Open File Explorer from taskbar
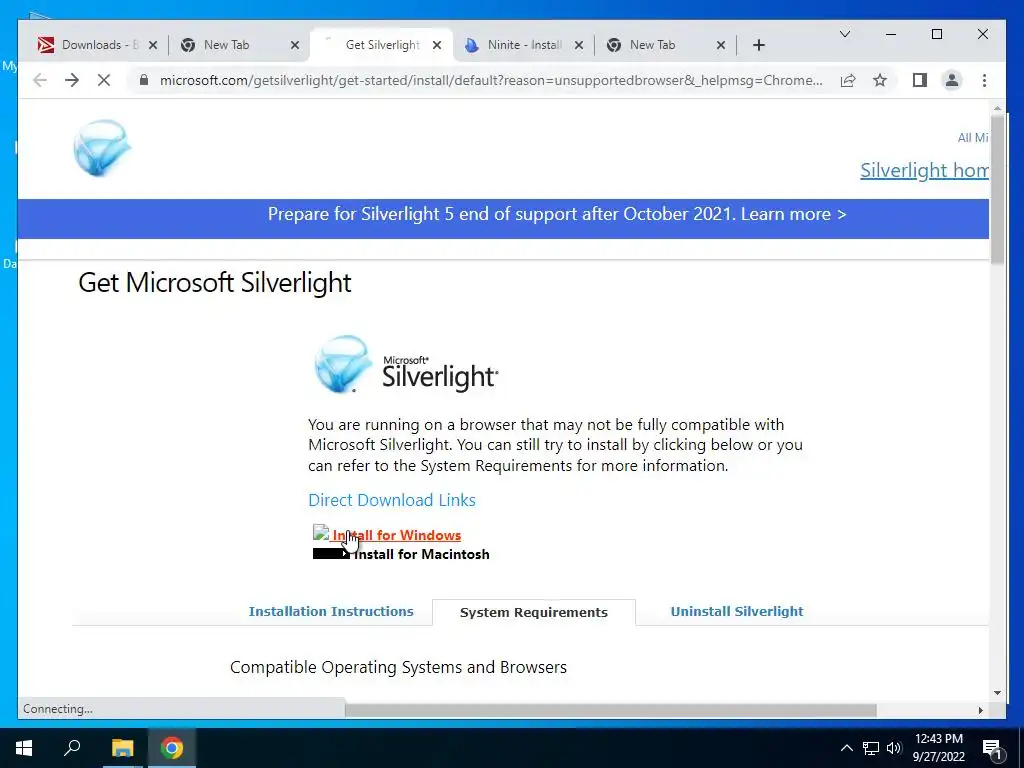Screen dimensions: 1024x768 pos(122,748)
